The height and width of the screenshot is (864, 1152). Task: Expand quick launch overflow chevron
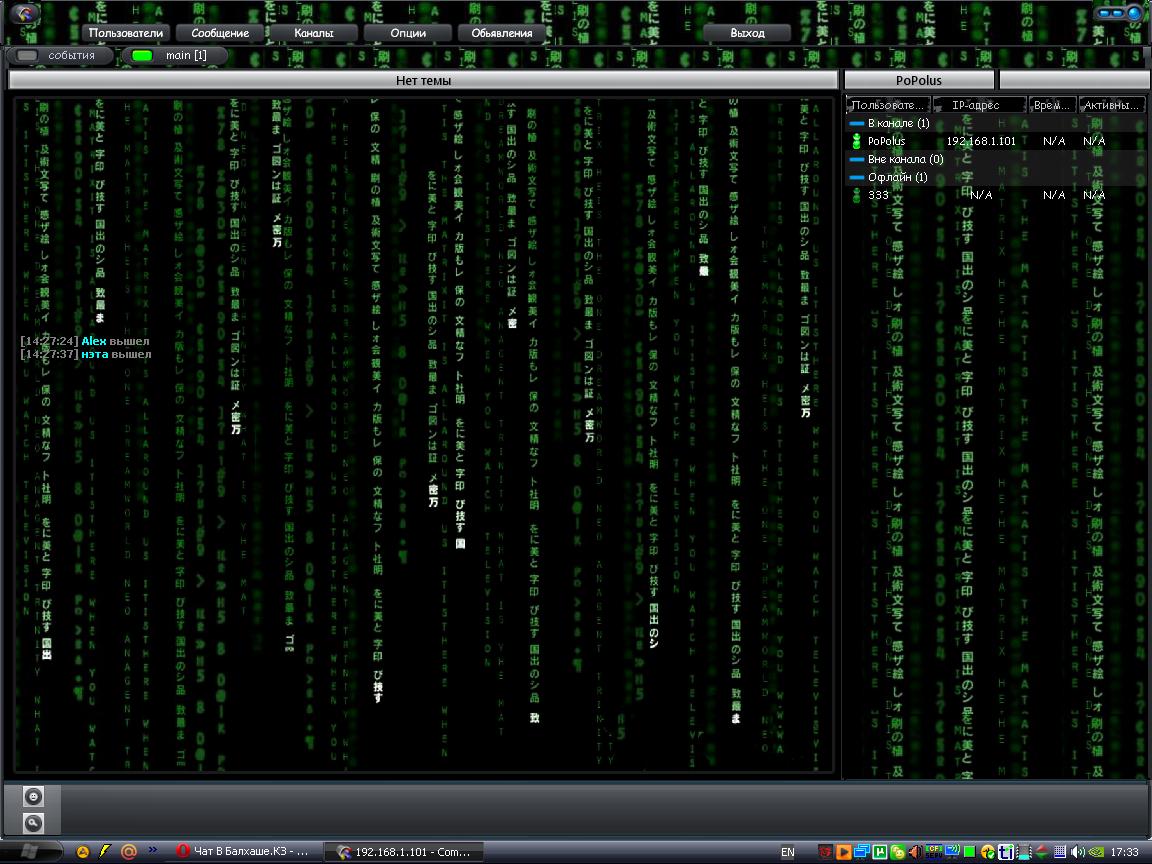[x=153, y=850]
